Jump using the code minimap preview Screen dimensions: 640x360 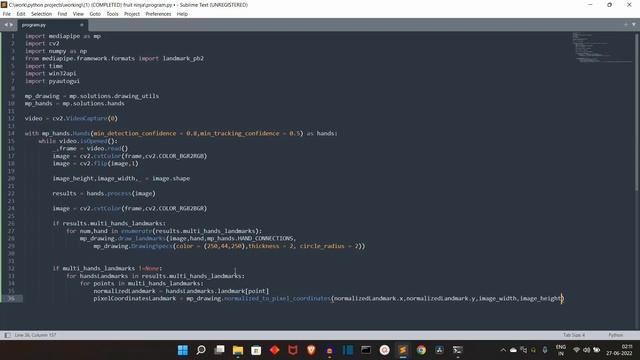(602, 47)
